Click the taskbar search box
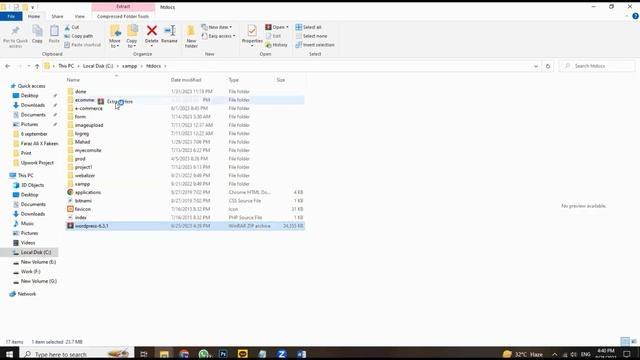This screenshot has width=640, height=360. tap(76, 354)
